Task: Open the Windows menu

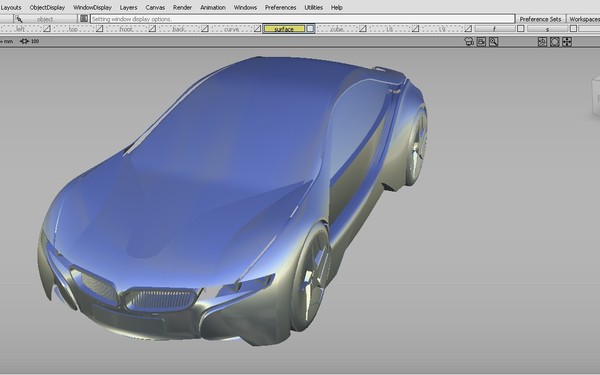Action: coord(245,7)
